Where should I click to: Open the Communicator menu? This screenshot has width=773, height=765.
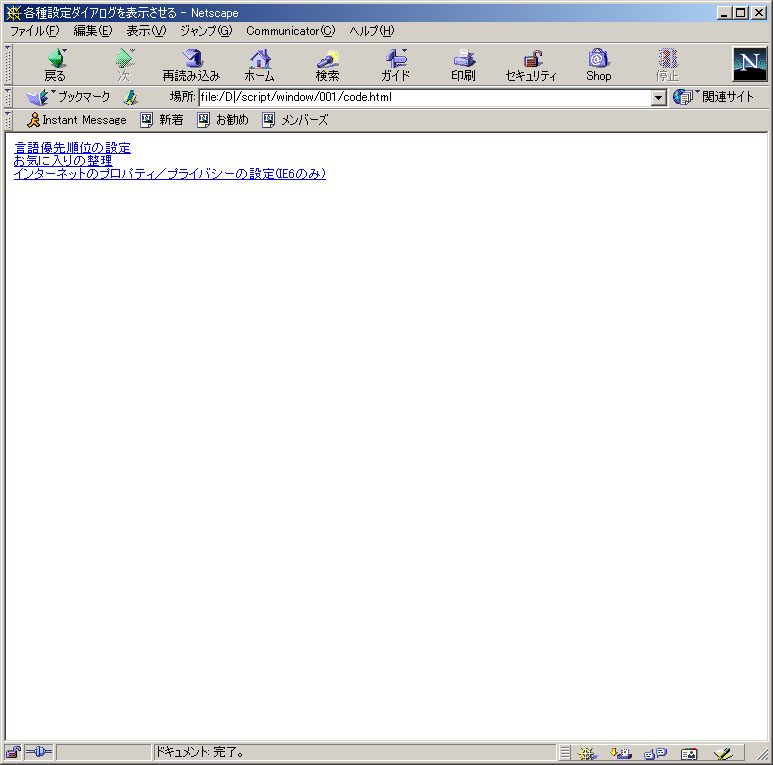[x=290, y=31]
